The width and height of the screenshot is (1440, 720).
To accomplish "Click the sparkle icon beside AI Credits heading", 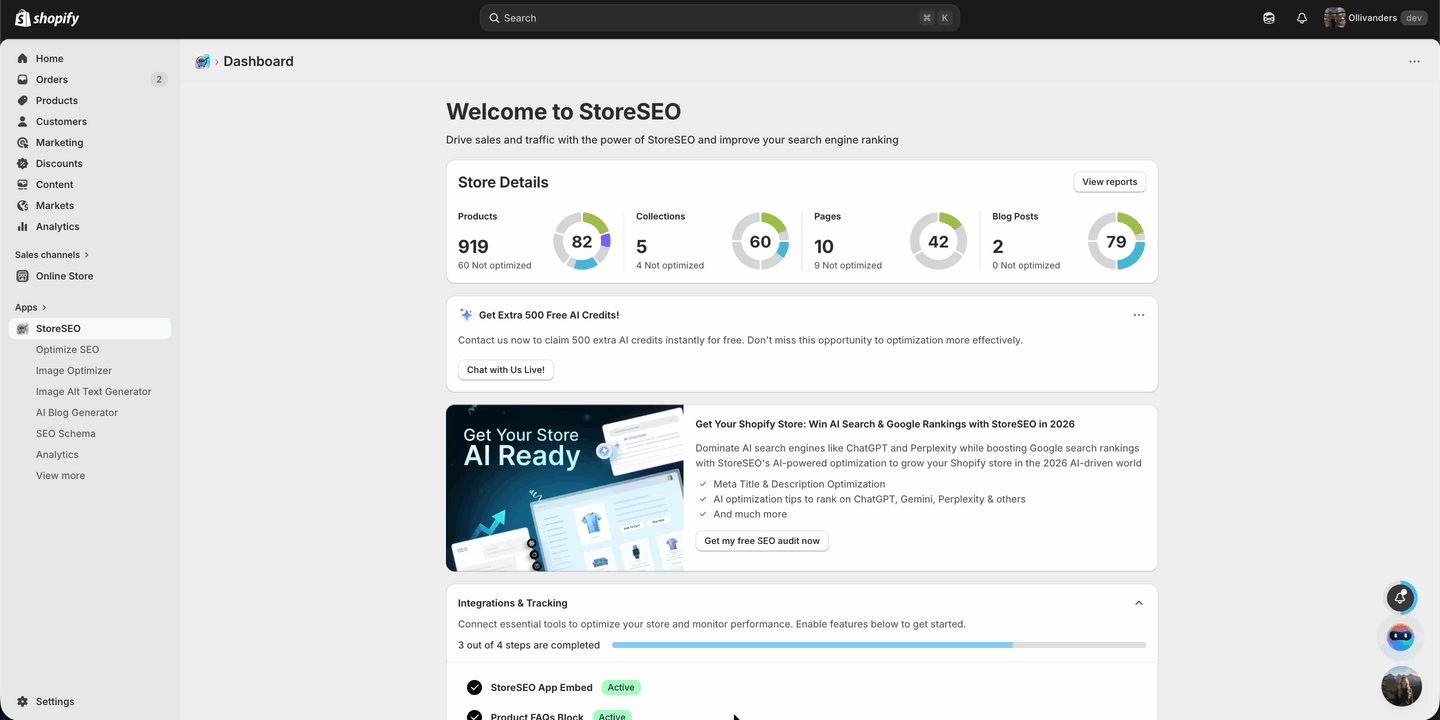I will point(466,314).
